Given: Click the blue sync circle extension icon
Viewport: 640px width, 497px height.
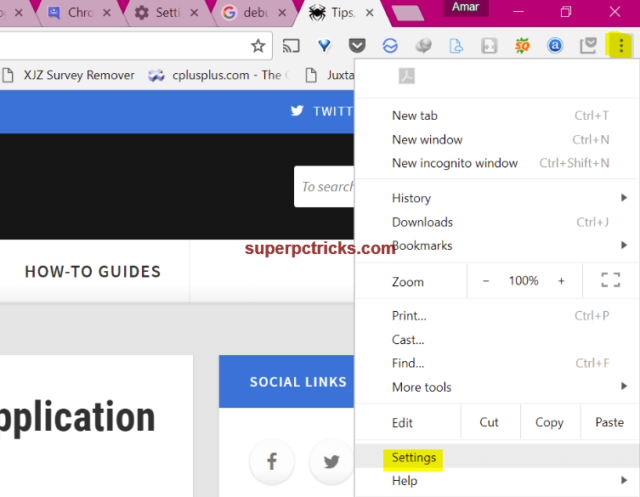Looking at the screenshot, I should [390, 46].
